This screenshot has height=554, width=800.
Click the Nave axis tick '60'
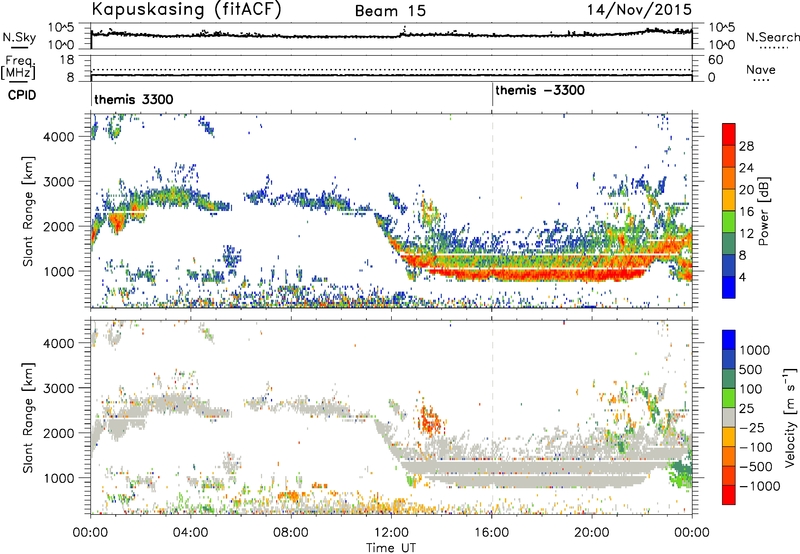[716, 60]
